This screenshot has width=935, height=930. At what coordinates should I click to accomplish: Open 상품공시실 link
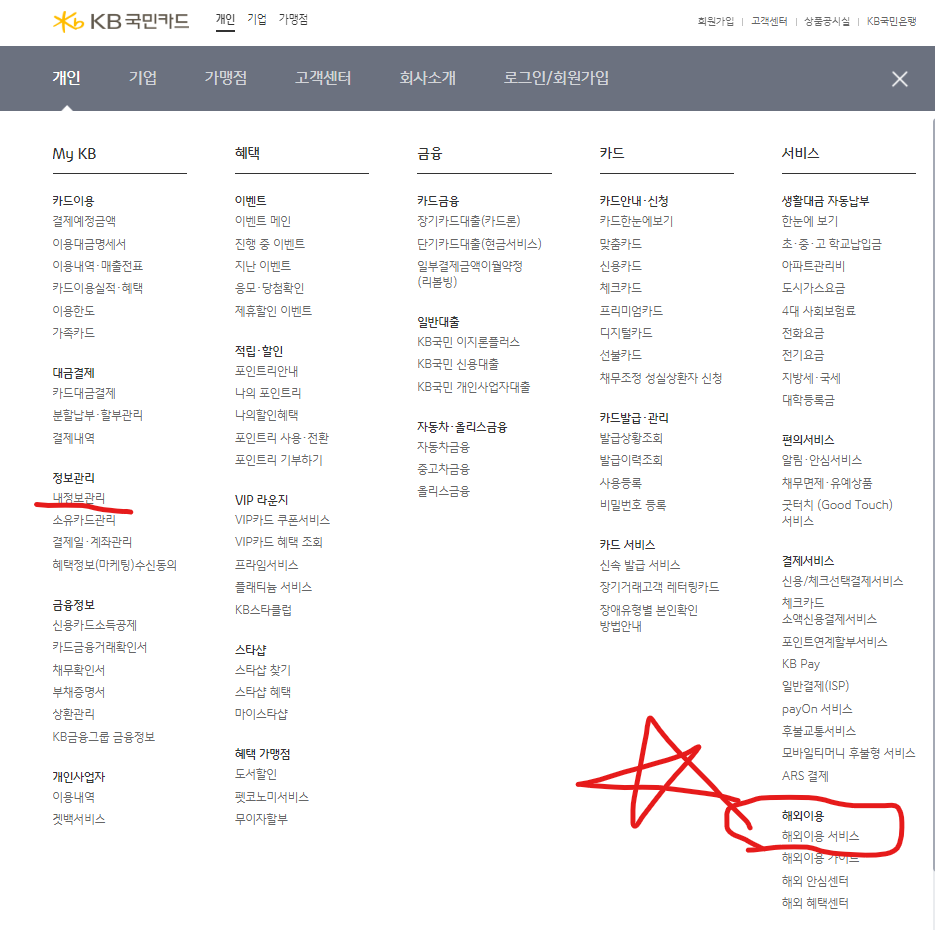pyautogui.click(x=827, y=21)
